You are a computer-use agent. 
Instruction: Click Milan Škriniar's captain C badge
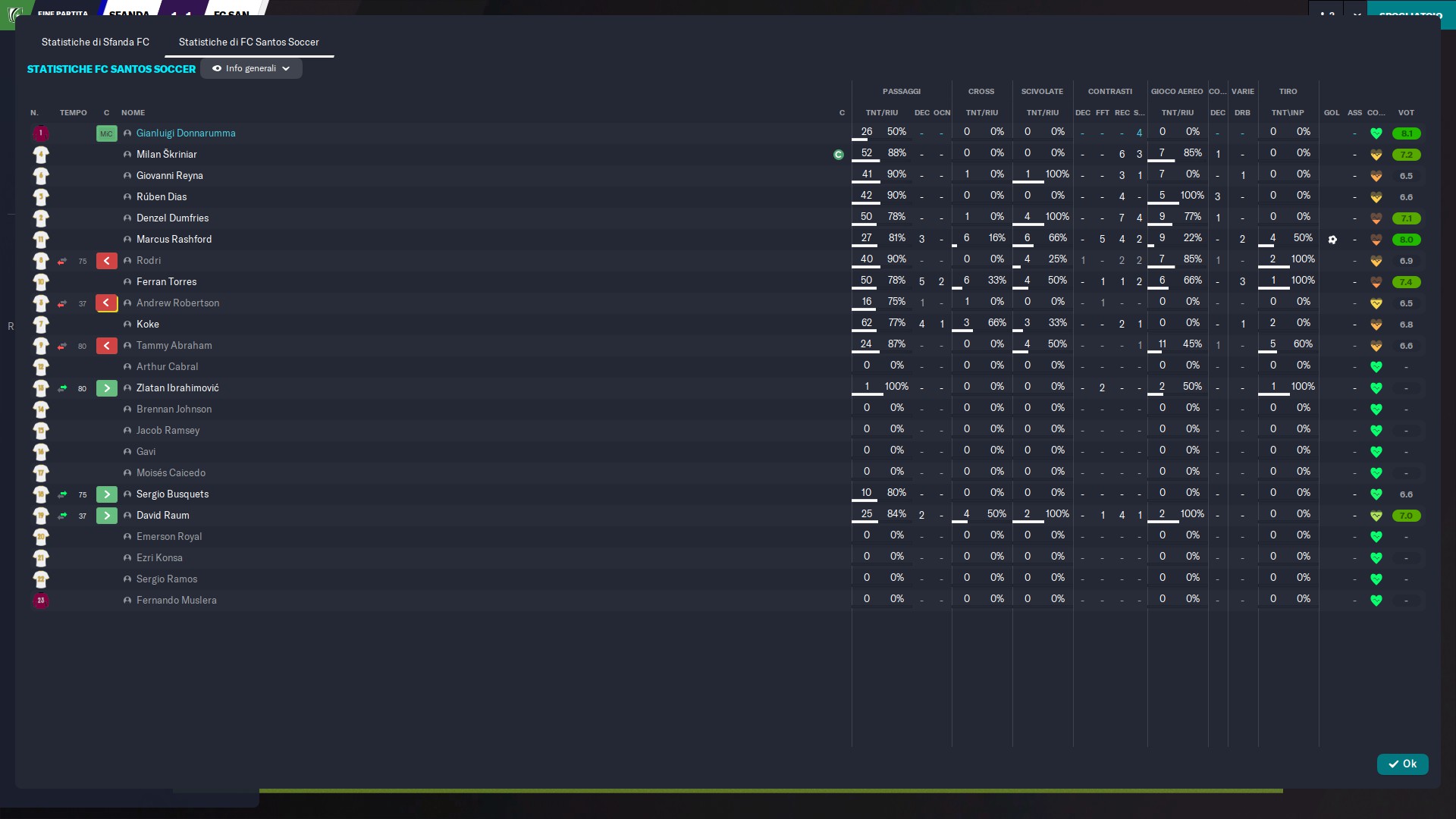coord(838,155)
